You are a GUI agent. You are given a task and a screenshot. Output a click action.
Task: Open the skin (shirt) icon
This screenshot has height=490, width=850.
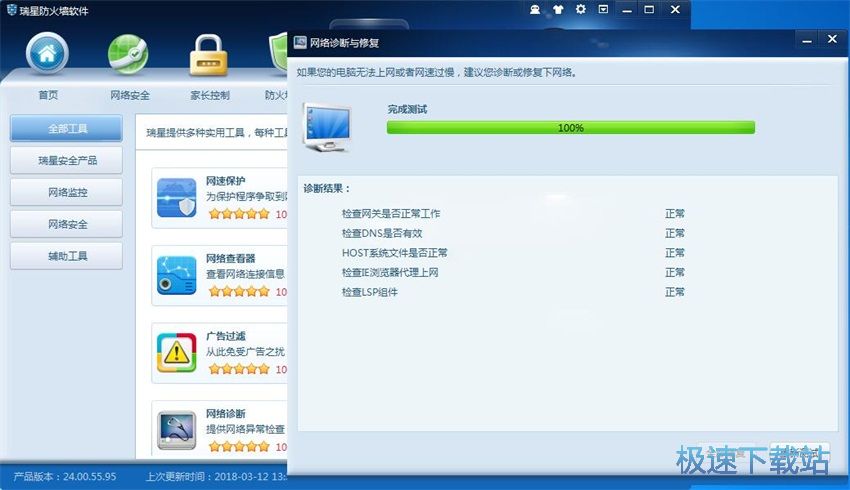[558, 9]
